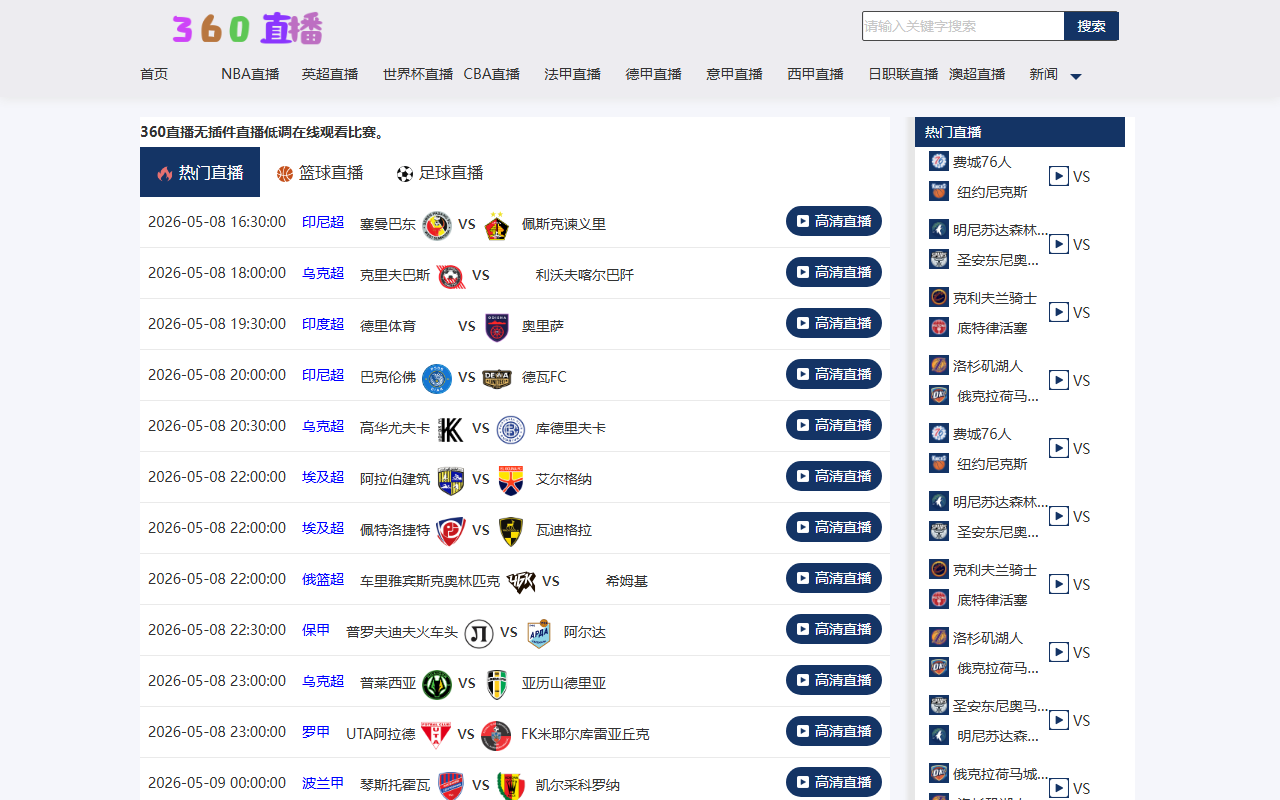1280x800 pixels.
Task: Click 高清直播 for 塞曼巴东 vs 佩斯克谏义里
Action: (834, 221)
